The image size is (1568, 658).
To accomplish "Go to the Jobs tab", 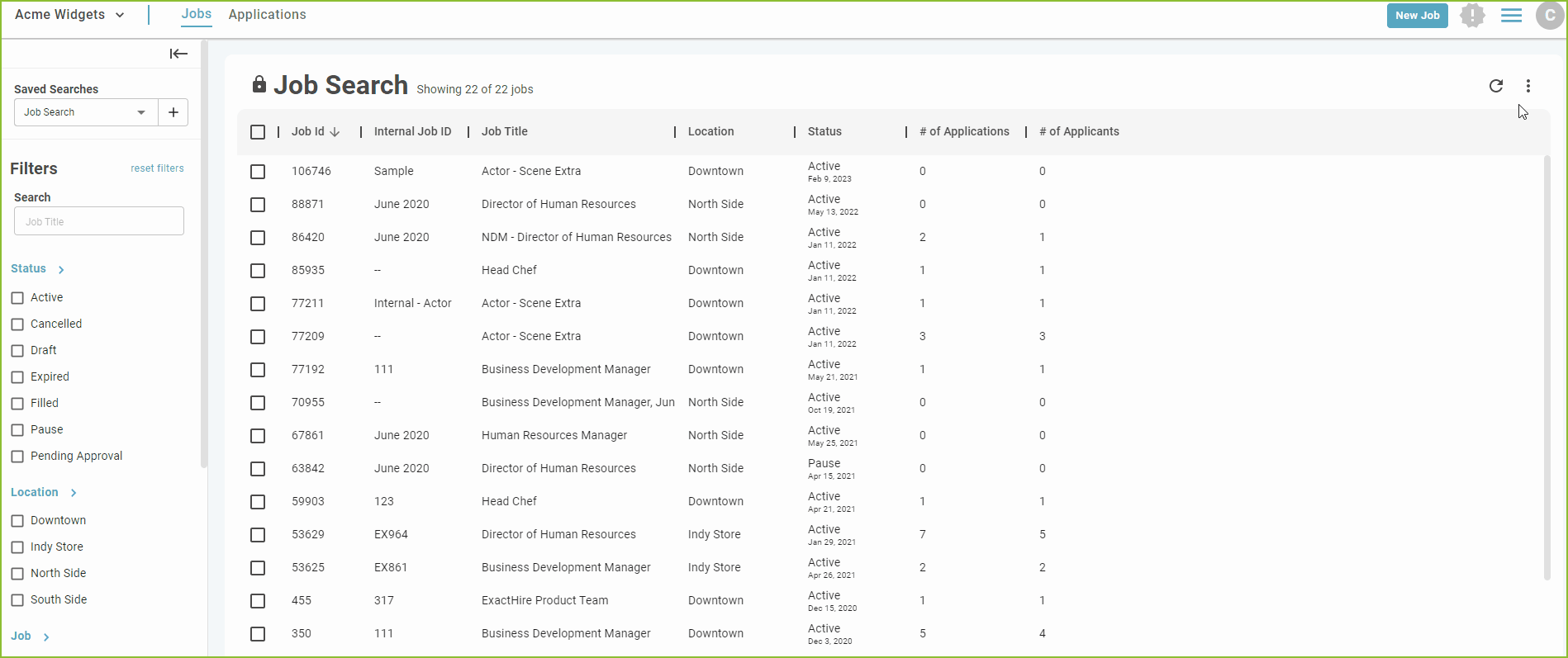I will [x=197, y=14].
